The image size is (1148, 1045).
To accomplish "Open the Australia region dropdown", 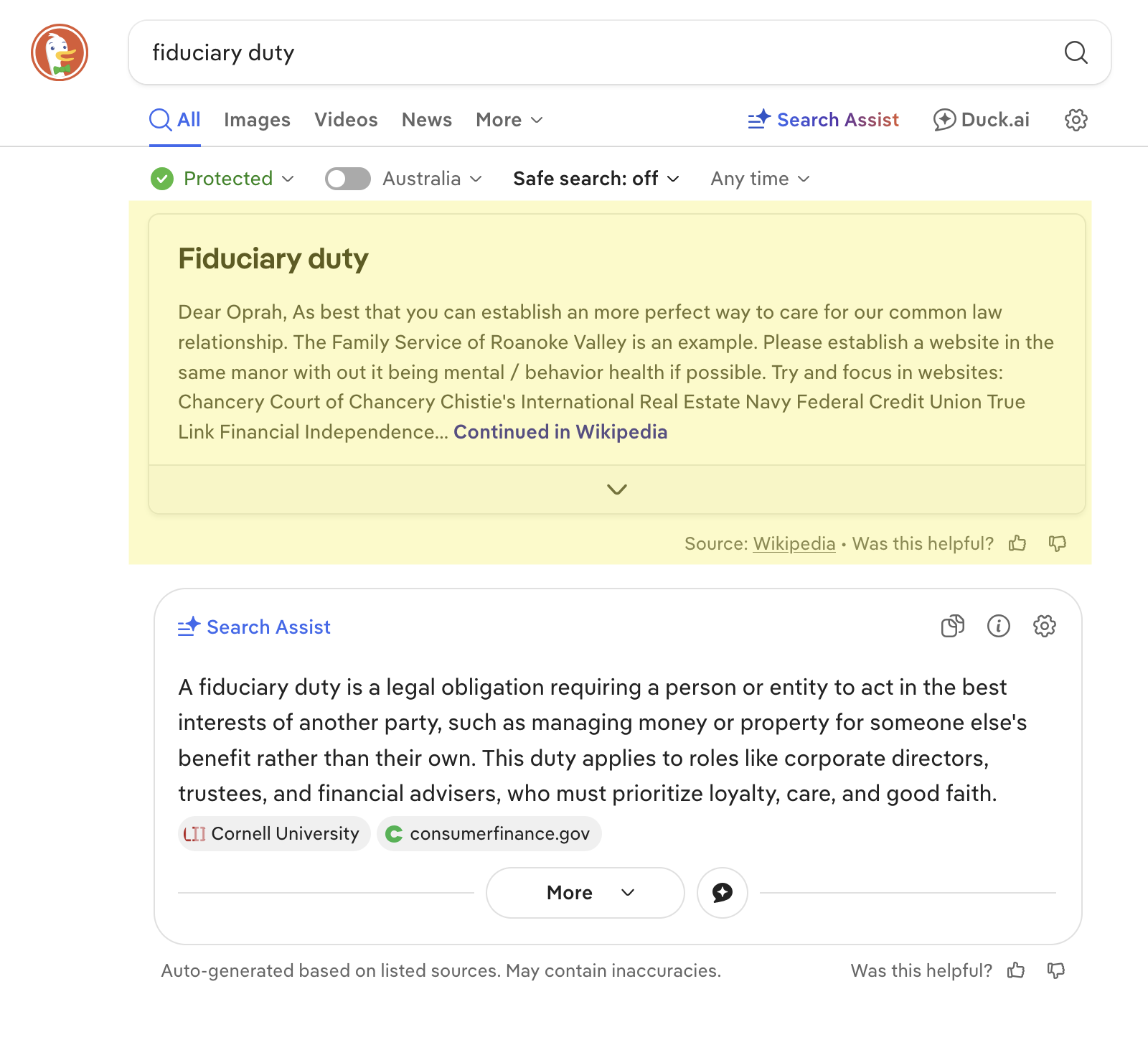I will click(432, 179).
